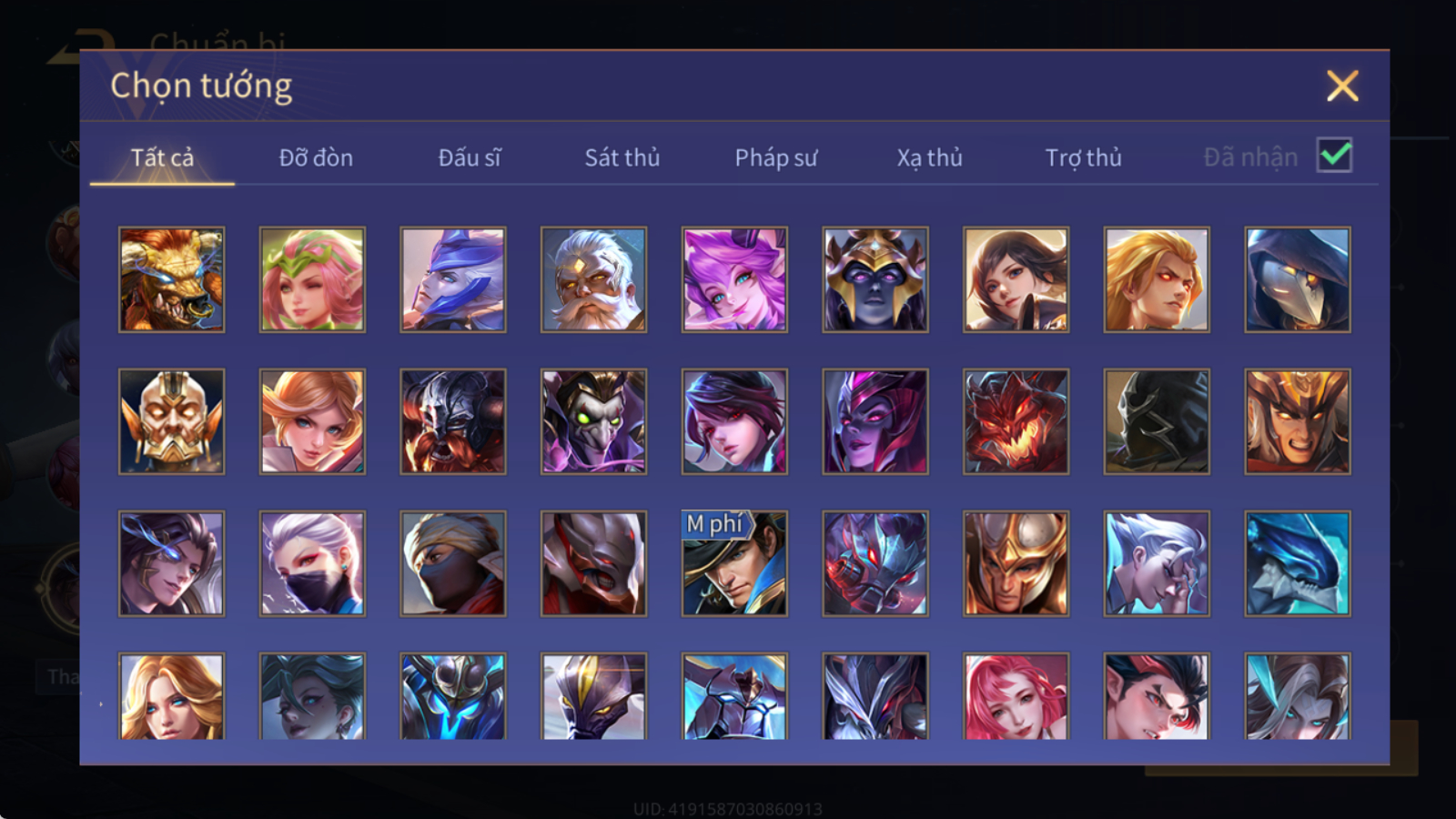Select the golden-helmet gladiator hero portrait
Screen dimensions: 1456x819
(x=1016, y=563)
